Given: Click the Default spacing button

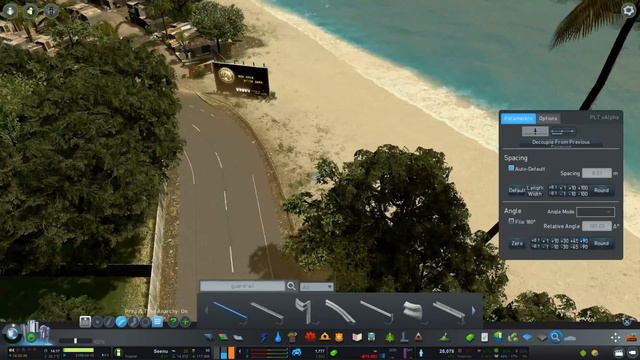Looking at the screenshot, I should [x=517, y=190].
